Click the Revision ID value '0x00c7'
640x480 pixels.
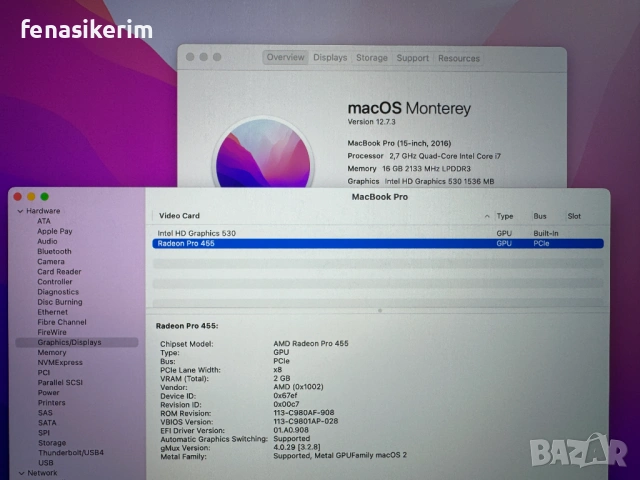click(286, 404)
